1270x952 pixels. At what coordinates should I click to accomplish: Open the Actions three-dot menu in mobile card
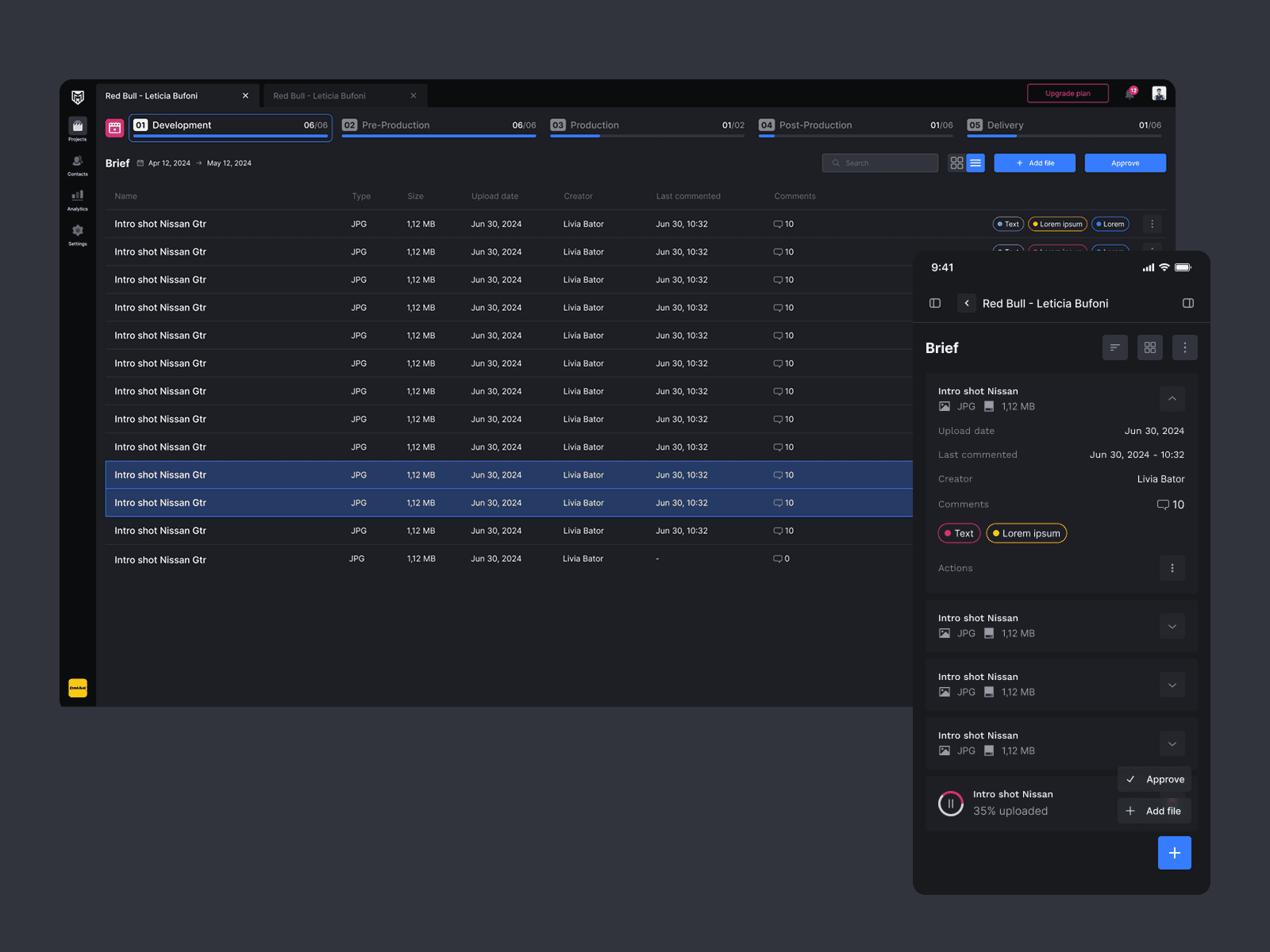pyautogui.click(x=1172, y=568)
